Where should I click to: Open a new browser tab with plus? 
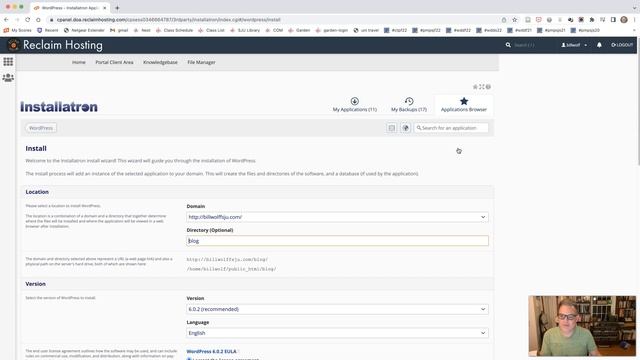coord(117,8)
